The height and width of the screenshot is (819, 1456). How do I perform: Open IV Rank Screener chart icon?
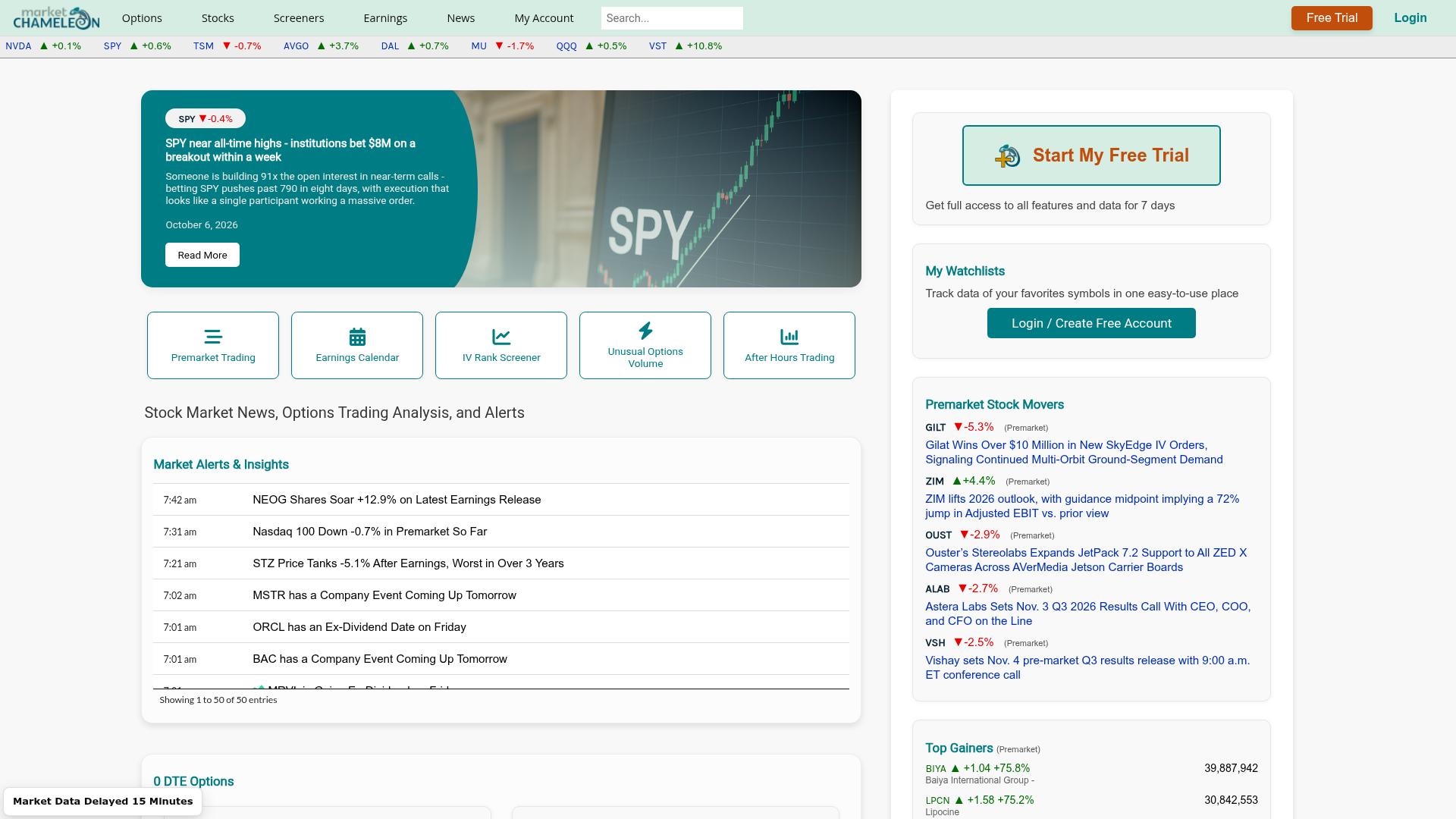pos(501,337)
